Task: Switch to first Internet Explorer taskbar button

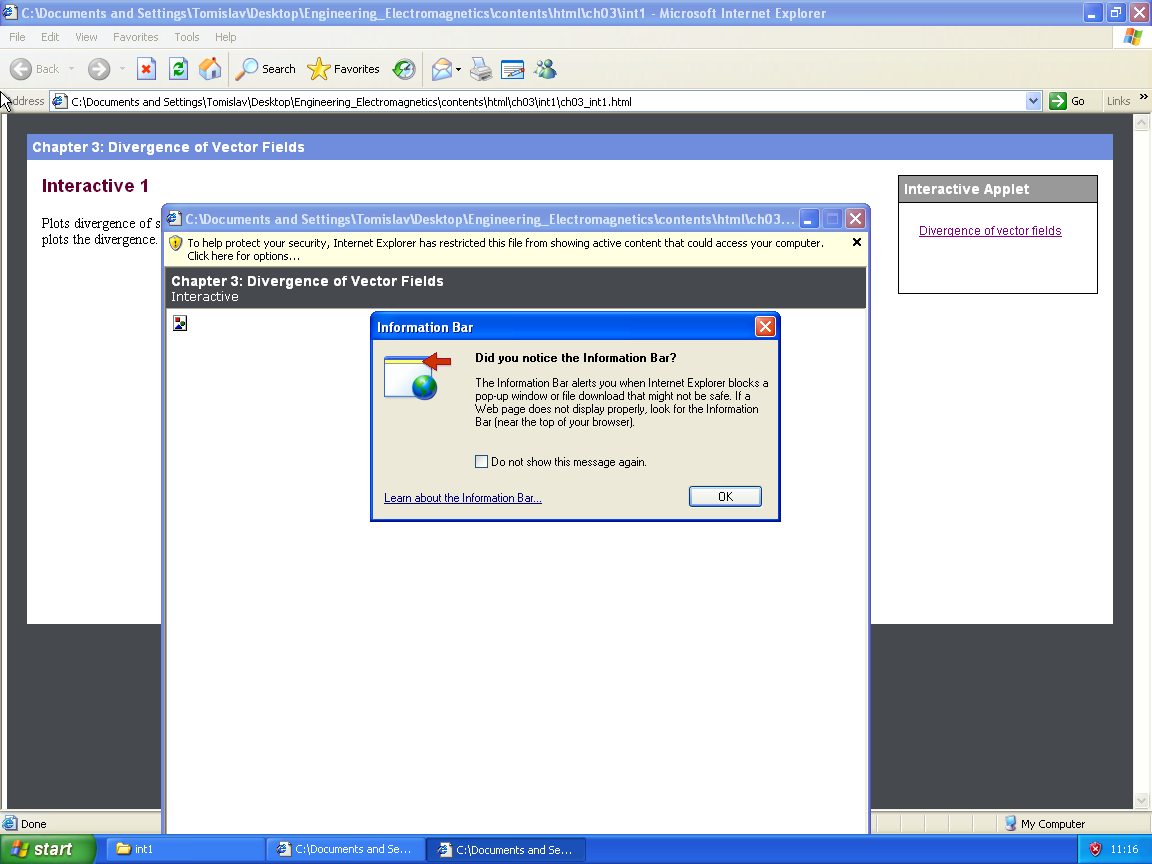Action: (345, 849)
